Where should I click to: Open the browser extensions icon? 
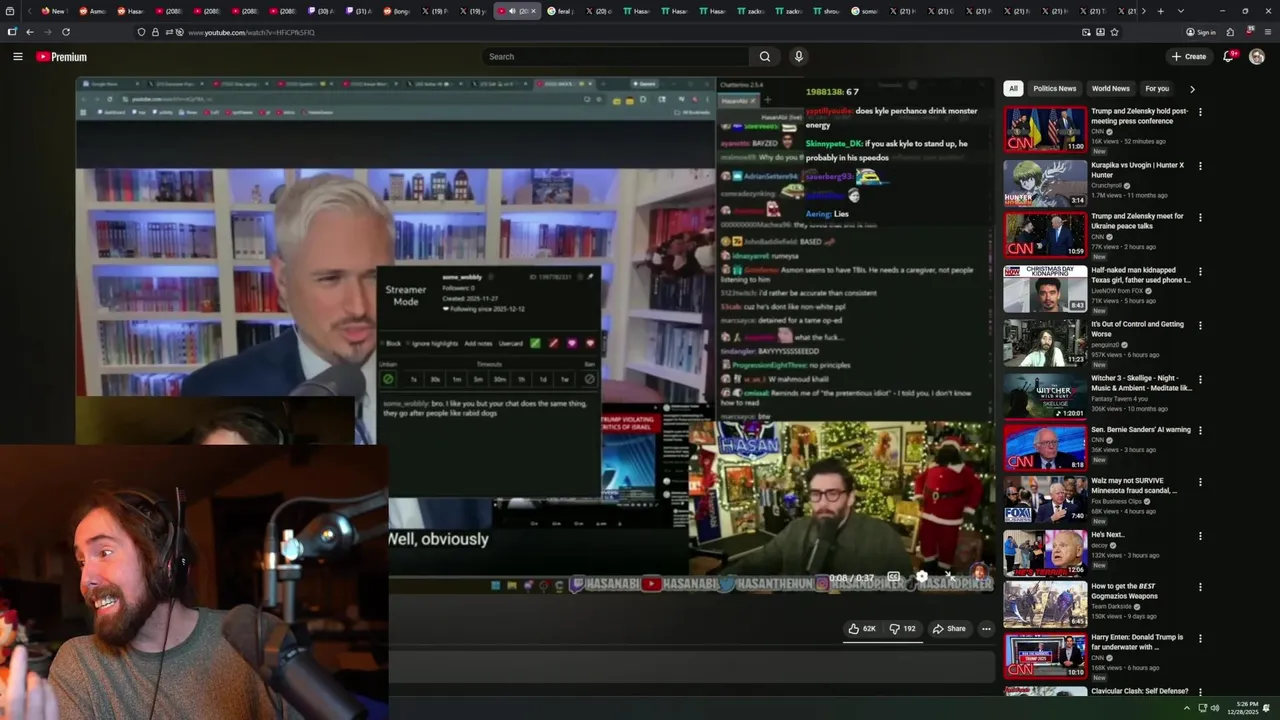1230,32
